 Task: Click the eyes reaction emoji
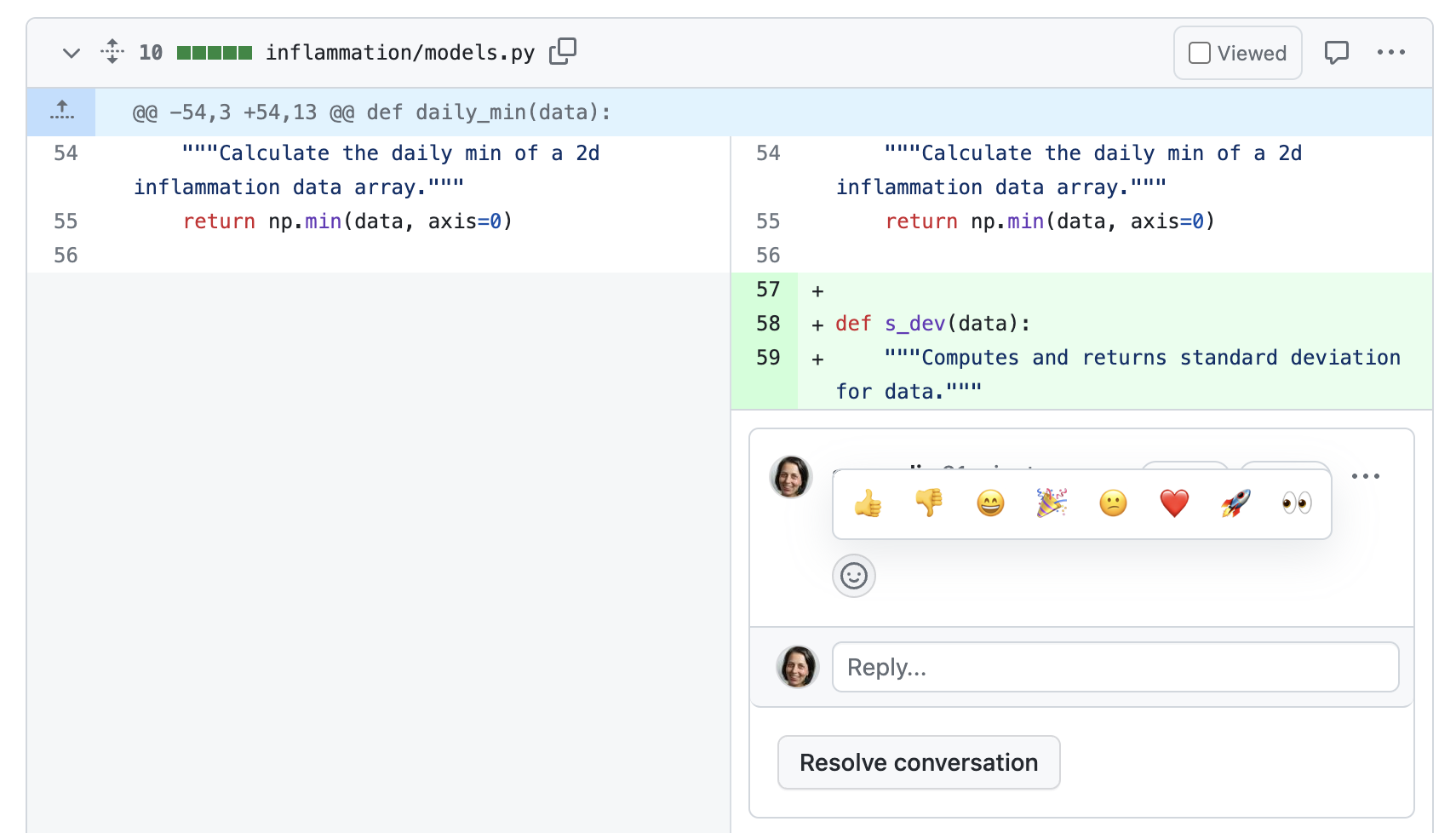coord(1294,503)
